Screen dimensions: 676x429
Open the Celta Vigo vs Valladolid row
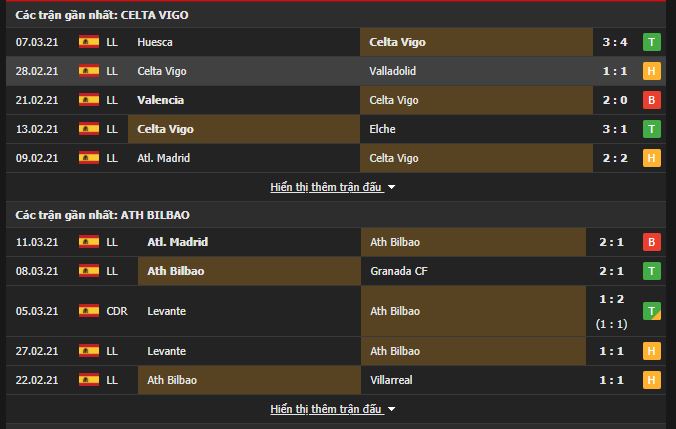[336, 71]
